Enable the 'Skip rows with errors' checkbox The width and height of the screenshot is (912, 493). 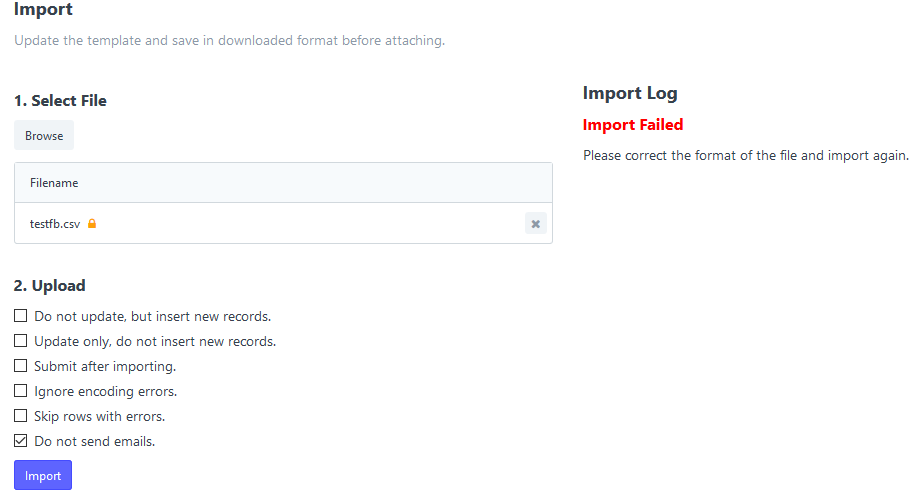pyautogui.click(x=21, y=416)
